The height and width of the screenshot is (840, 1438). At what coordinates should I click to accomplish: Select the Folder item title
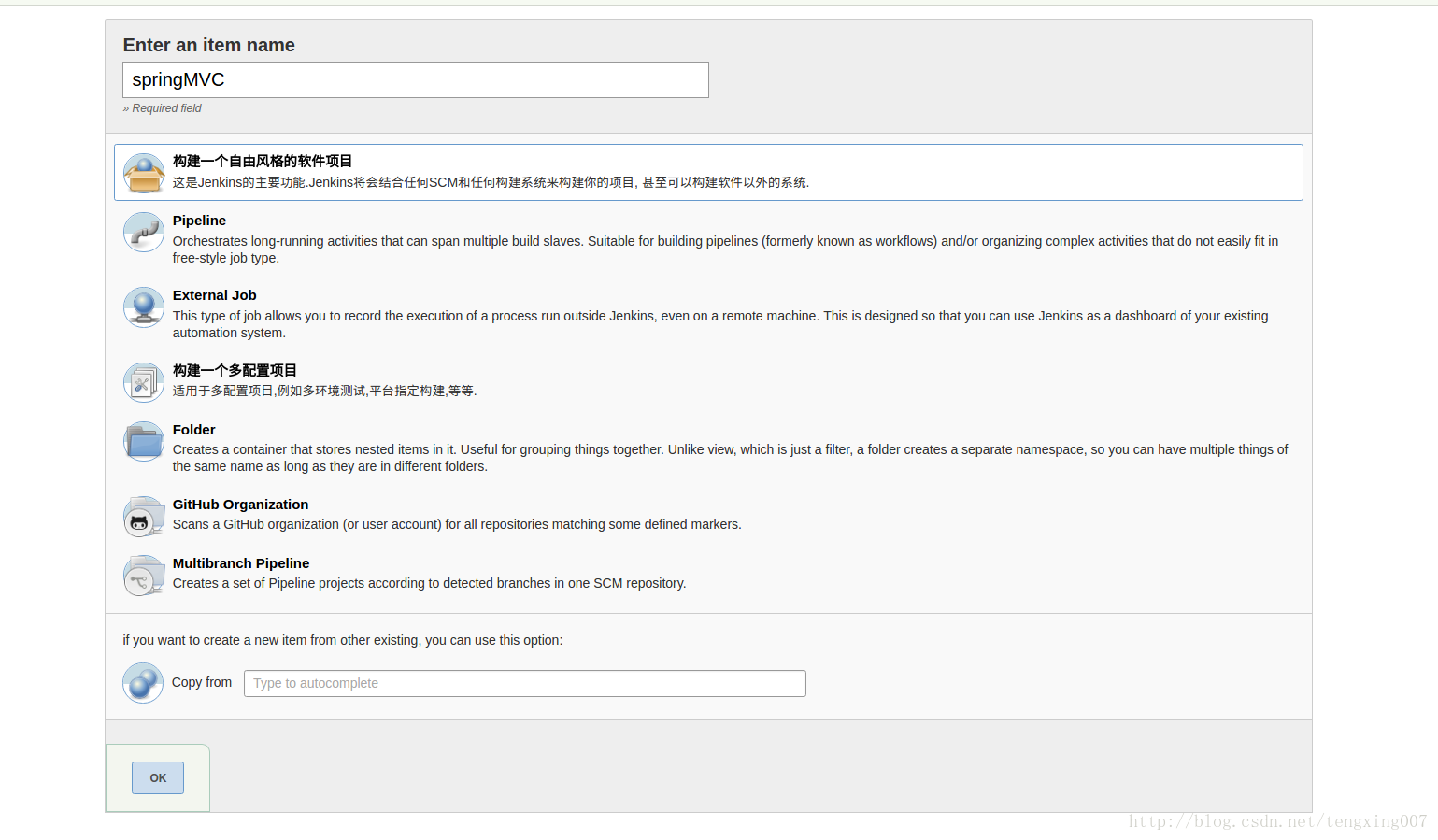(193, 430)
